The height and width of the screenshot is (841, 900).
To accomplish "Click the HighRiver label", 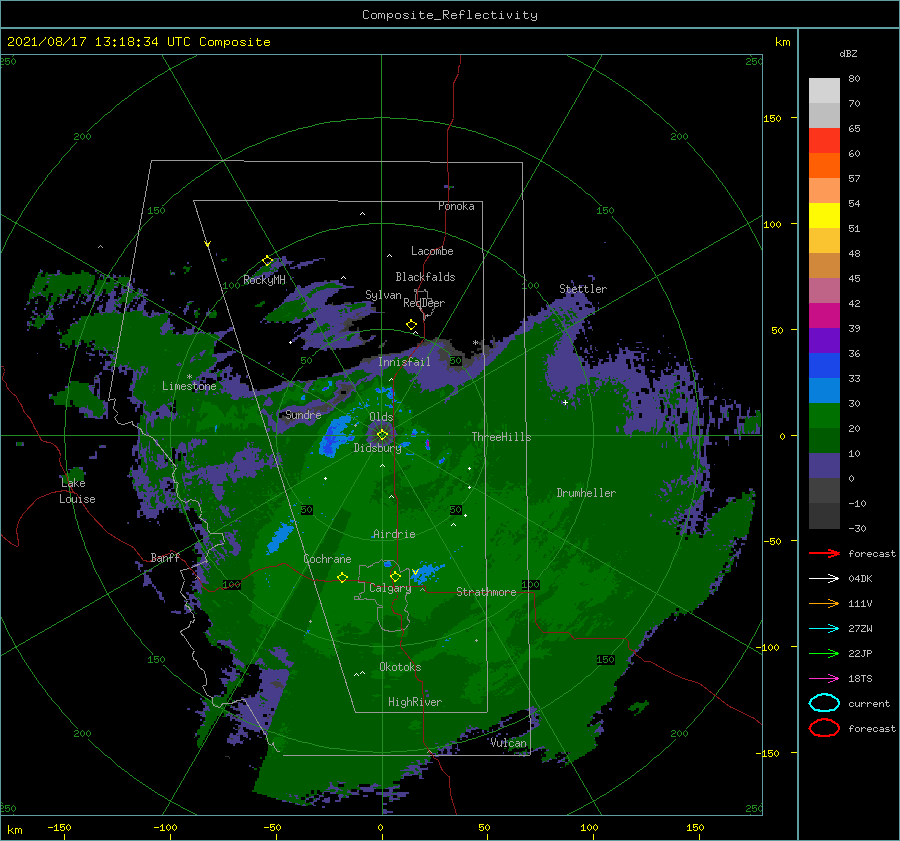I will (x=415, y=702).
